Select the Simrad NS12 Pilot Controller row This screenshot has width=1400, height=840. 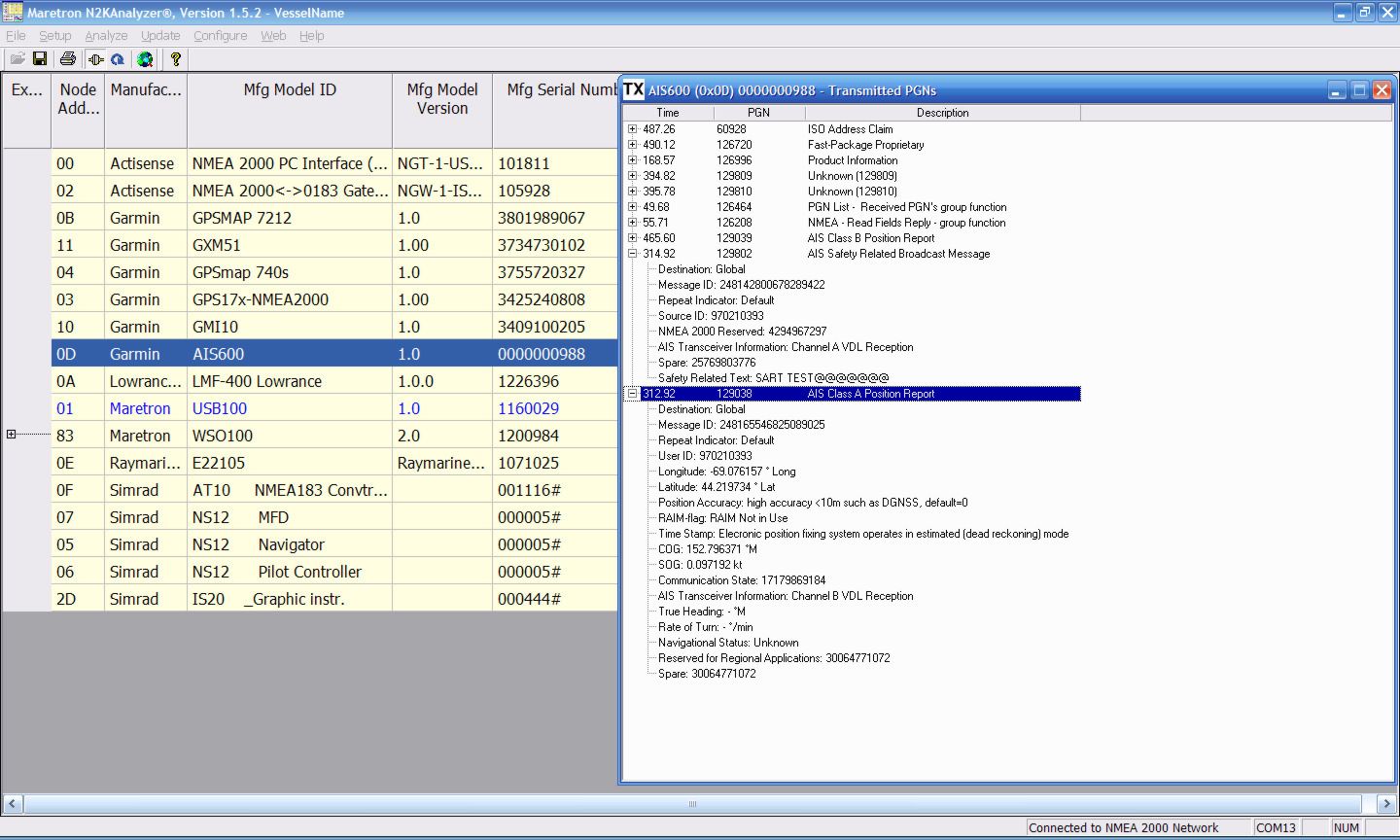335,572
